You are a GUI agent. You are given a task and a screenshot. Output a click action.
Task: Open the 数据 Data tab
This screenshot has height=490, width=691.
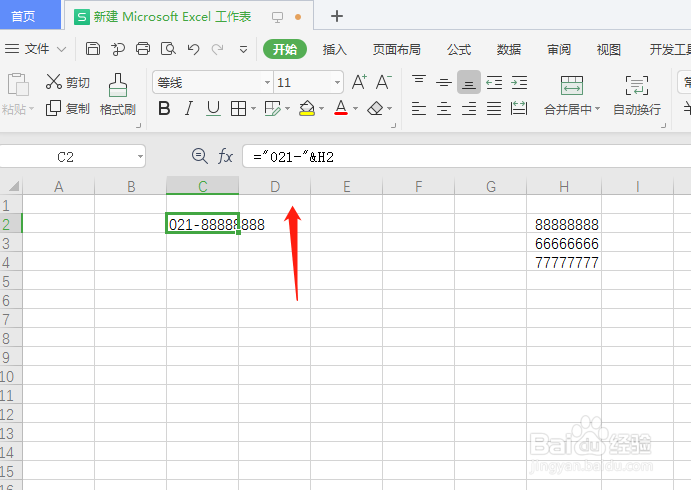point(509,50)
